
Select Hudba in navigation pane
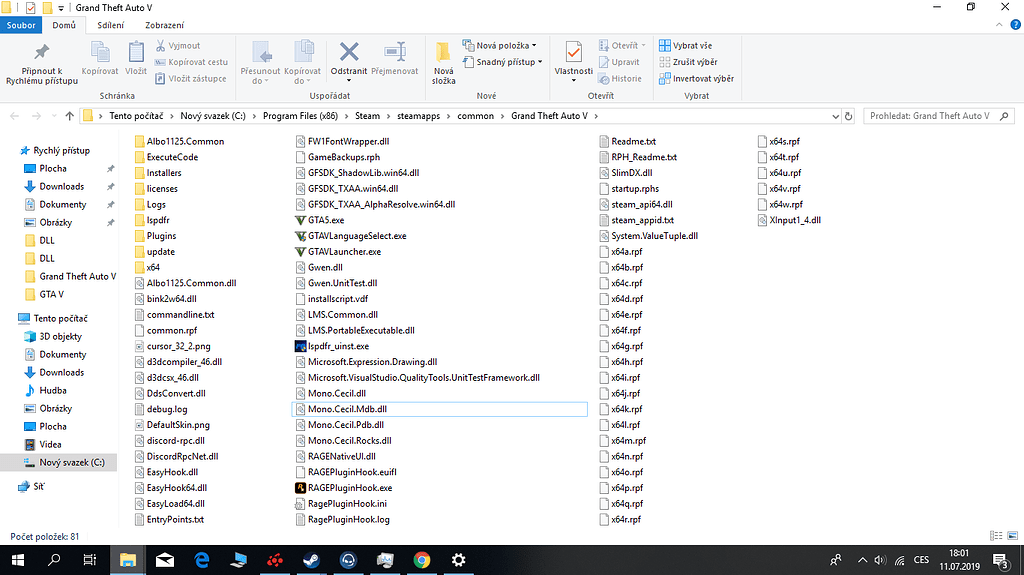tap(53, 390)
